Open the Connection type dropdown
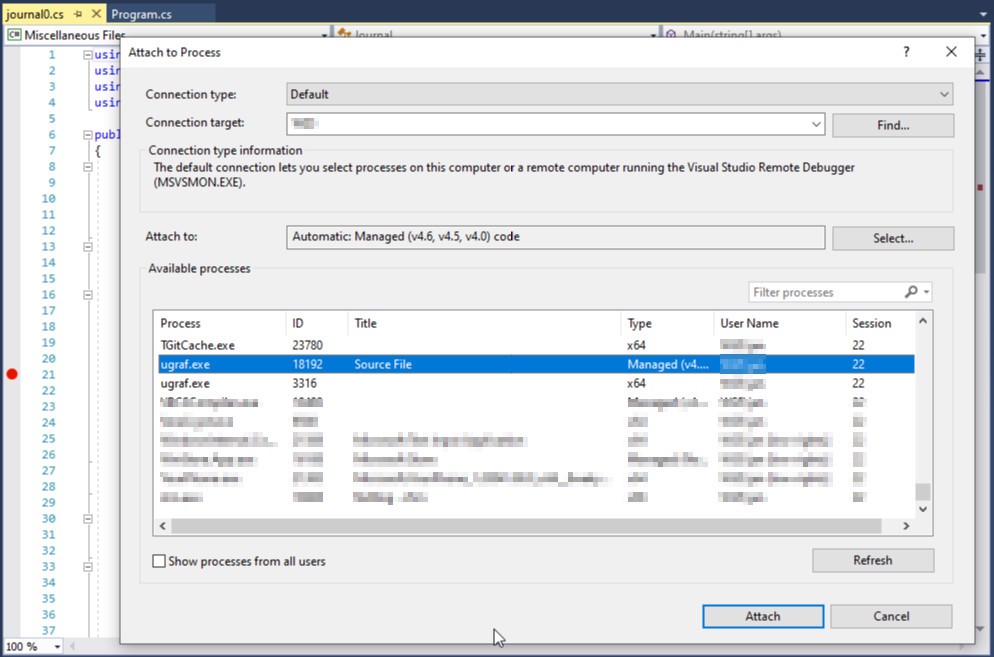The width and height of the screenshot is (994, 657). [x=943, y=94]
